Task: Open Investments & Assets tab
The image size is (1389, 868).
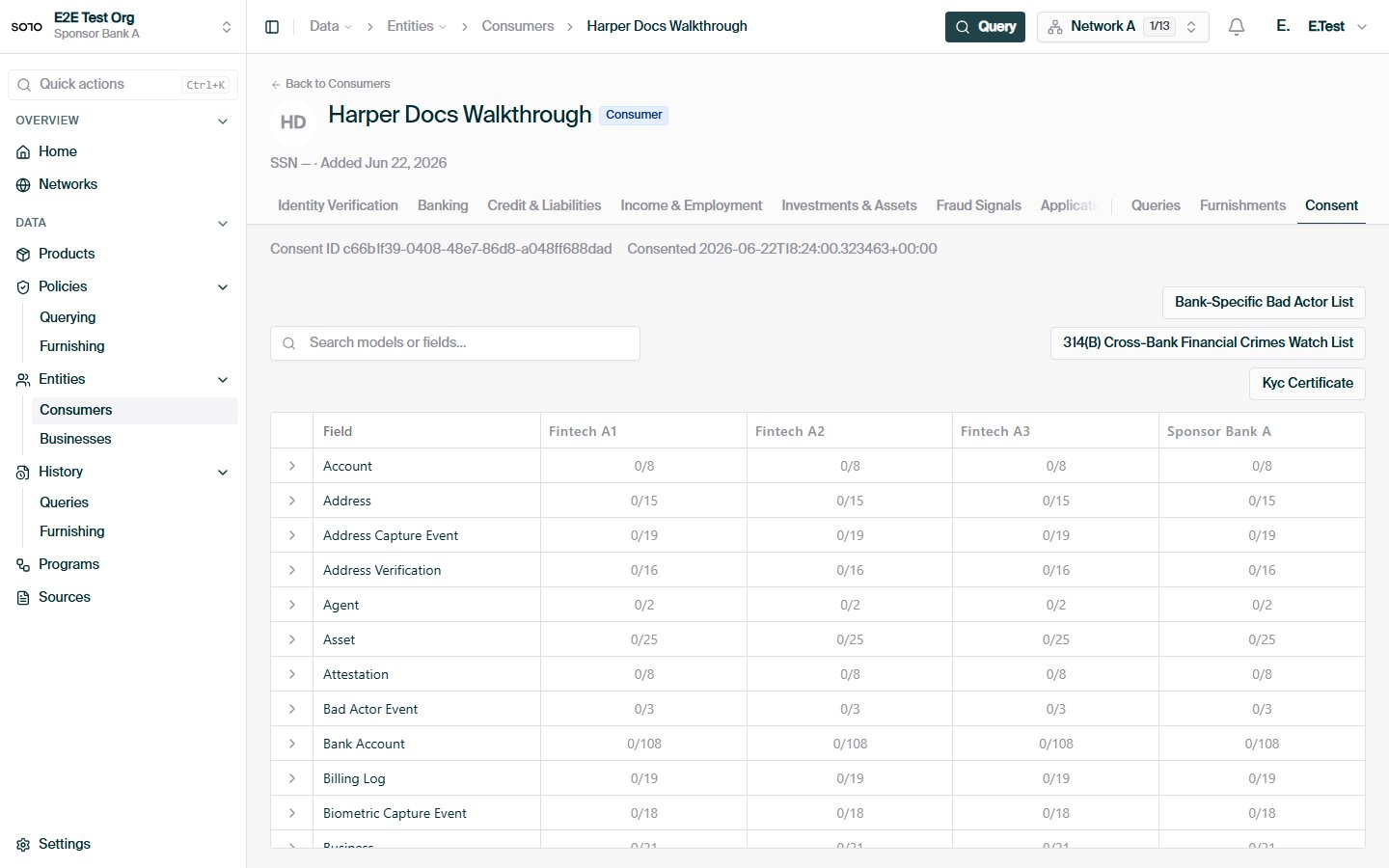Action: pos(849,205)
